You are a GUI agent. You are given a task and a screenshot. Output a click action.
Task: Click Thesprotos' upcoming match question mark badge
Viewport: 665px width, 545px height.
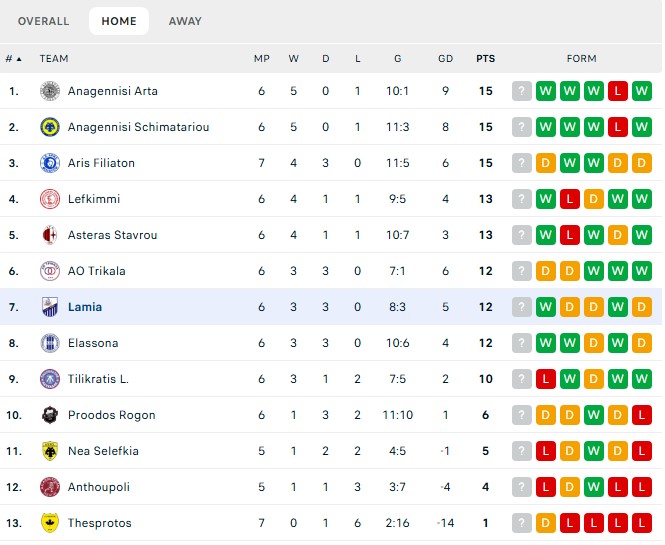click(521, 523)
